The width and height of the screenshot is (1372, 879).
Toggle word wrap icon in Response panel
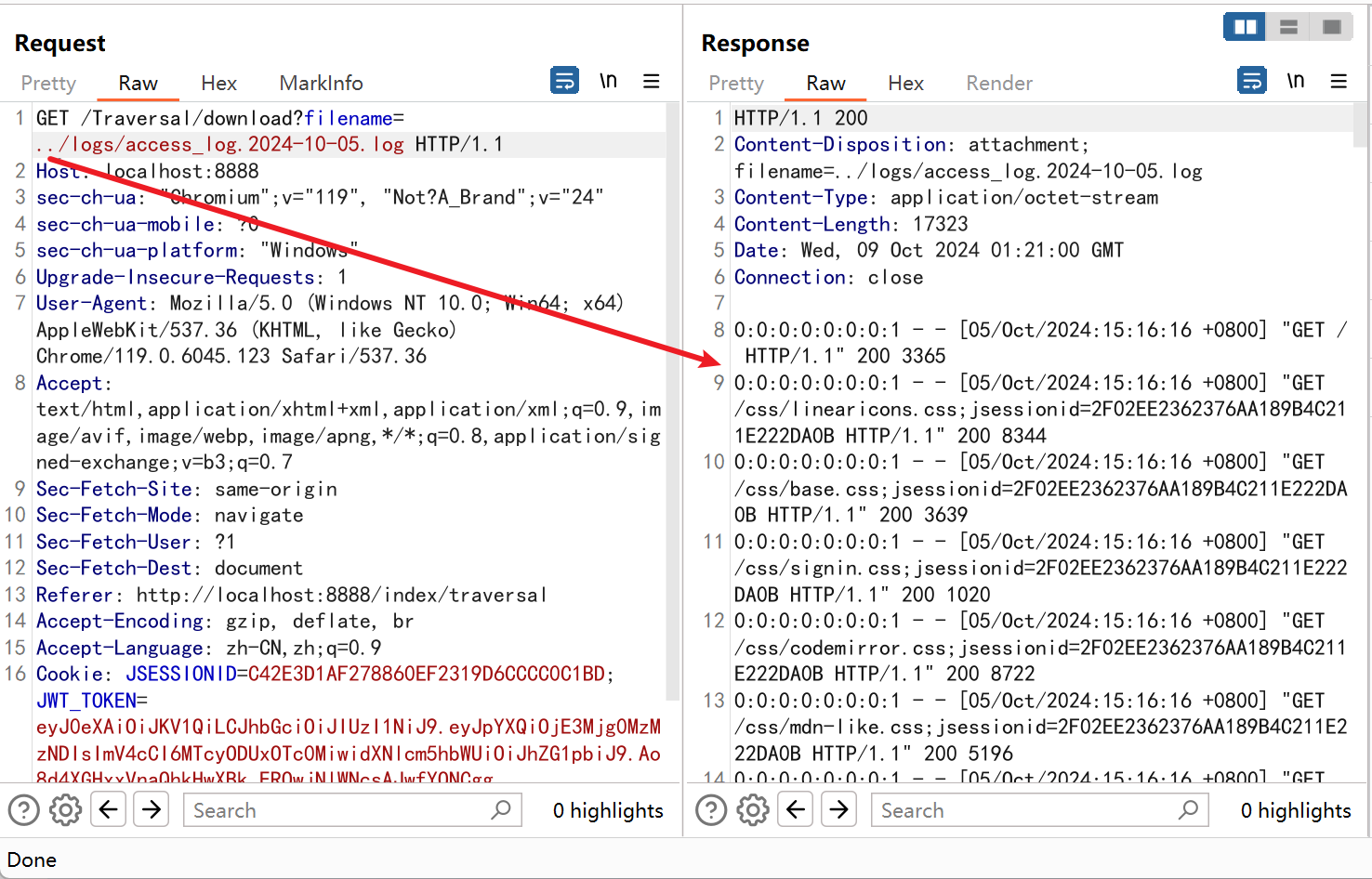click(x=1252, y=81)
